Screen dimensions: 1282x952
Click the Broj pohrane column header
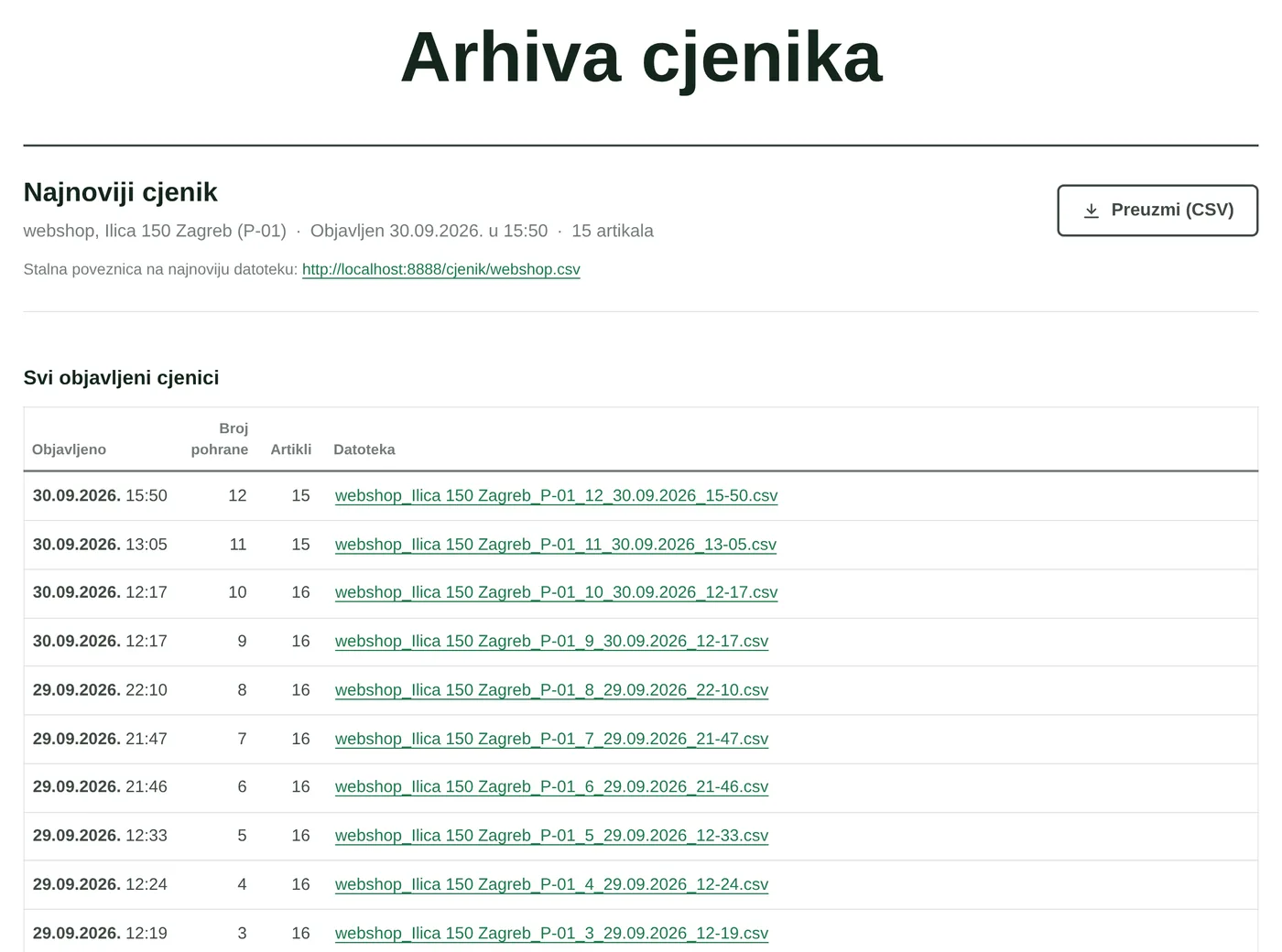[x=220, y=438]
